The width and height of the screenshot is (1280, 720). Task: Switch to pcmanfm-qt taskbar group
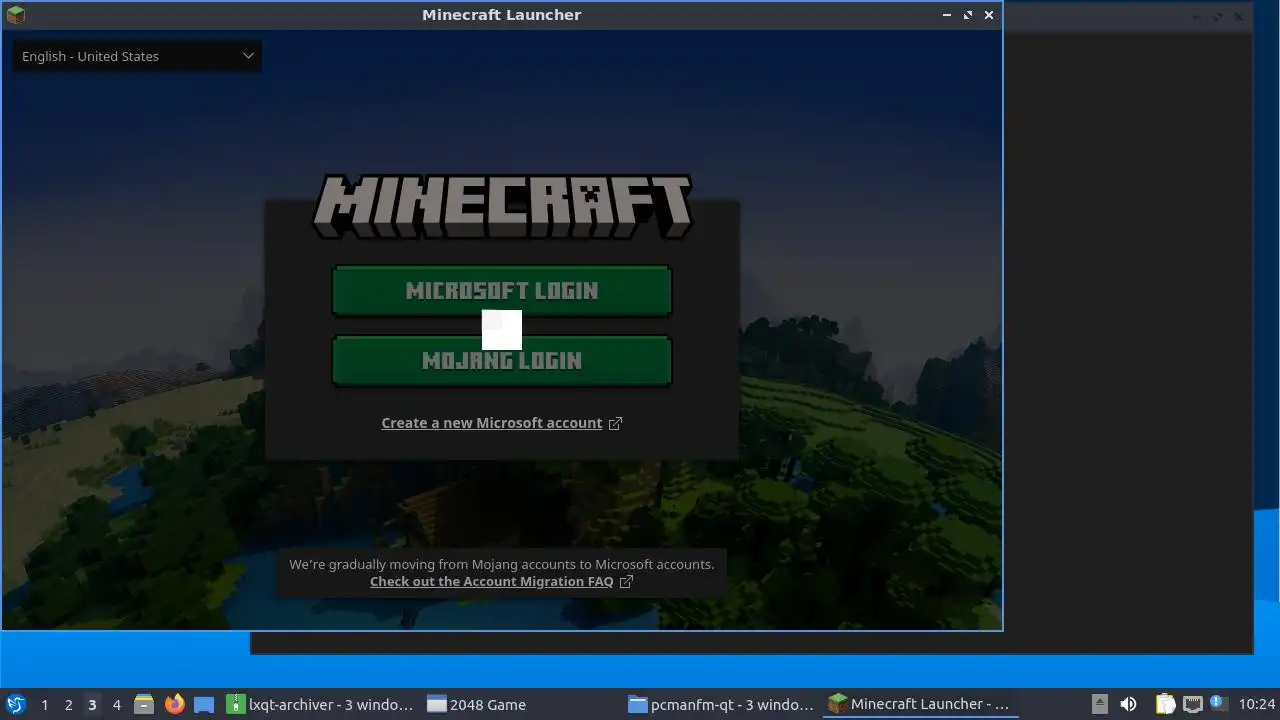(720, 704)
